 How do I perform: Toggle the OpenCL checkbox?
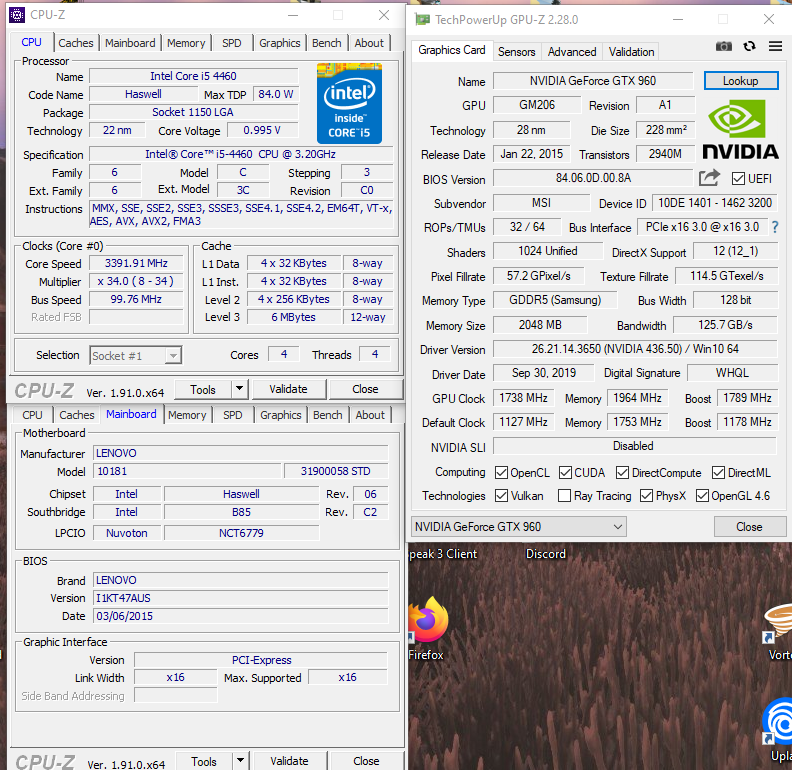pos(501,472)
